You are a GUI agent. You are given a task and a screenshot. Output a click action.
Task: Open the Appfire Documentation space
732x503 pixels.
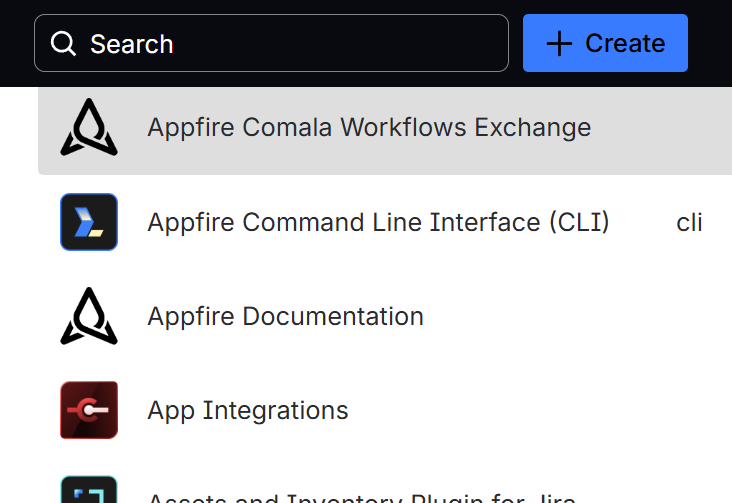285,316
